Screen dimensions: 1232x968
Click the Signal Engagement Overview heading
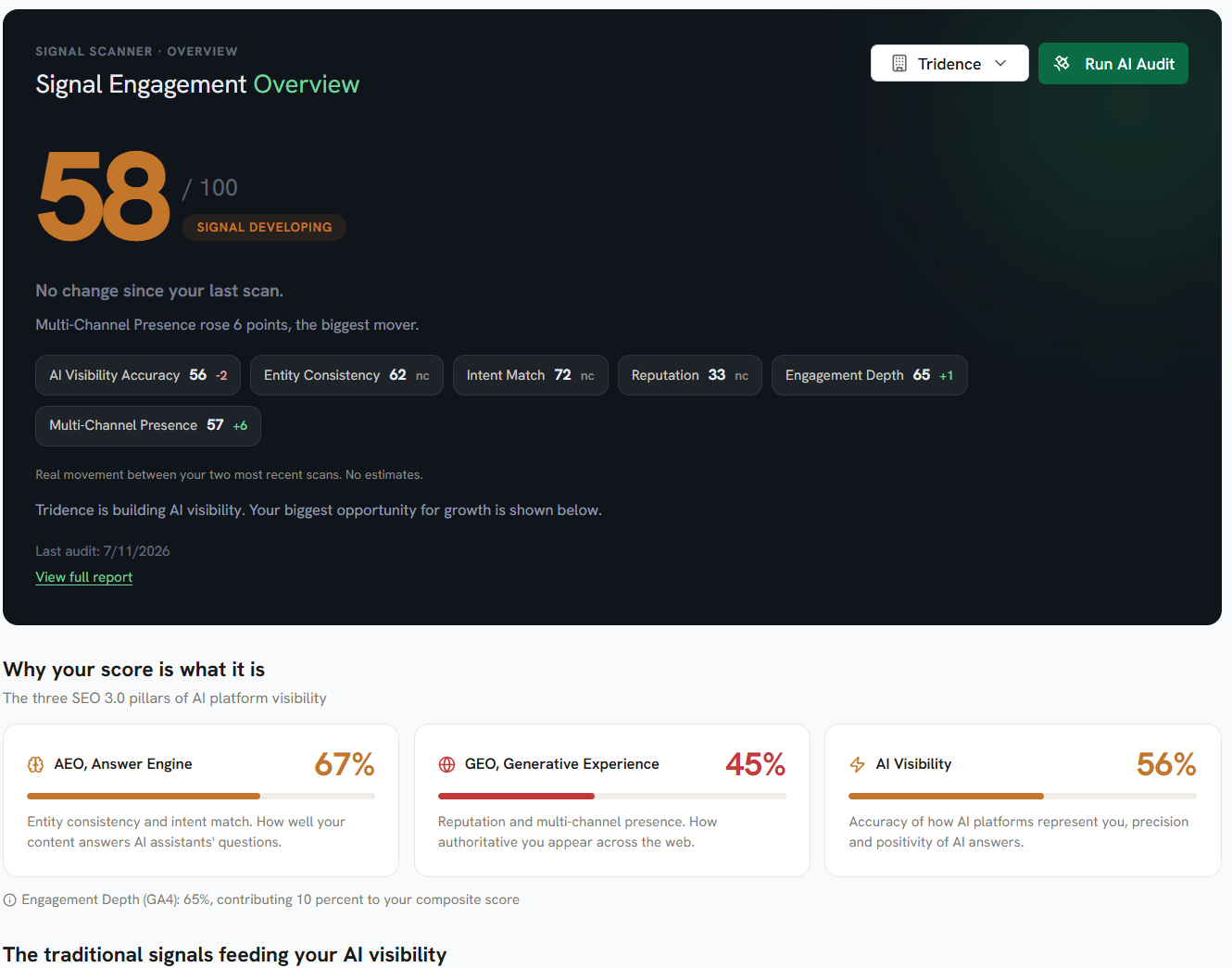click(x=197, y=84)
